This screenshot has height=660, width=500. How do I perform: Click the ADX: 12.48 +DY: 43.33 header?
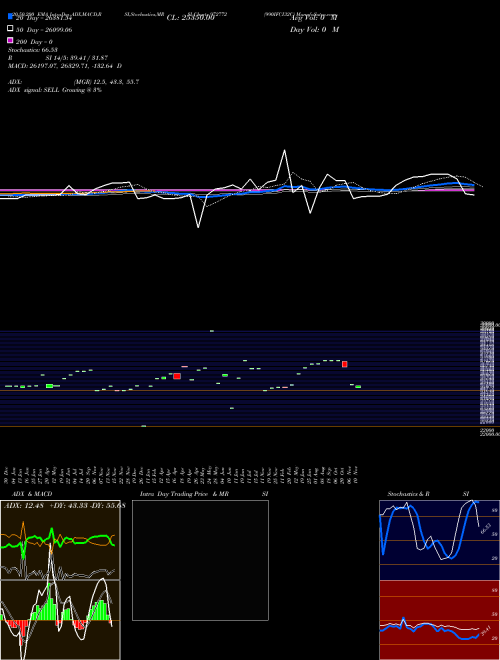coord(65,506)
